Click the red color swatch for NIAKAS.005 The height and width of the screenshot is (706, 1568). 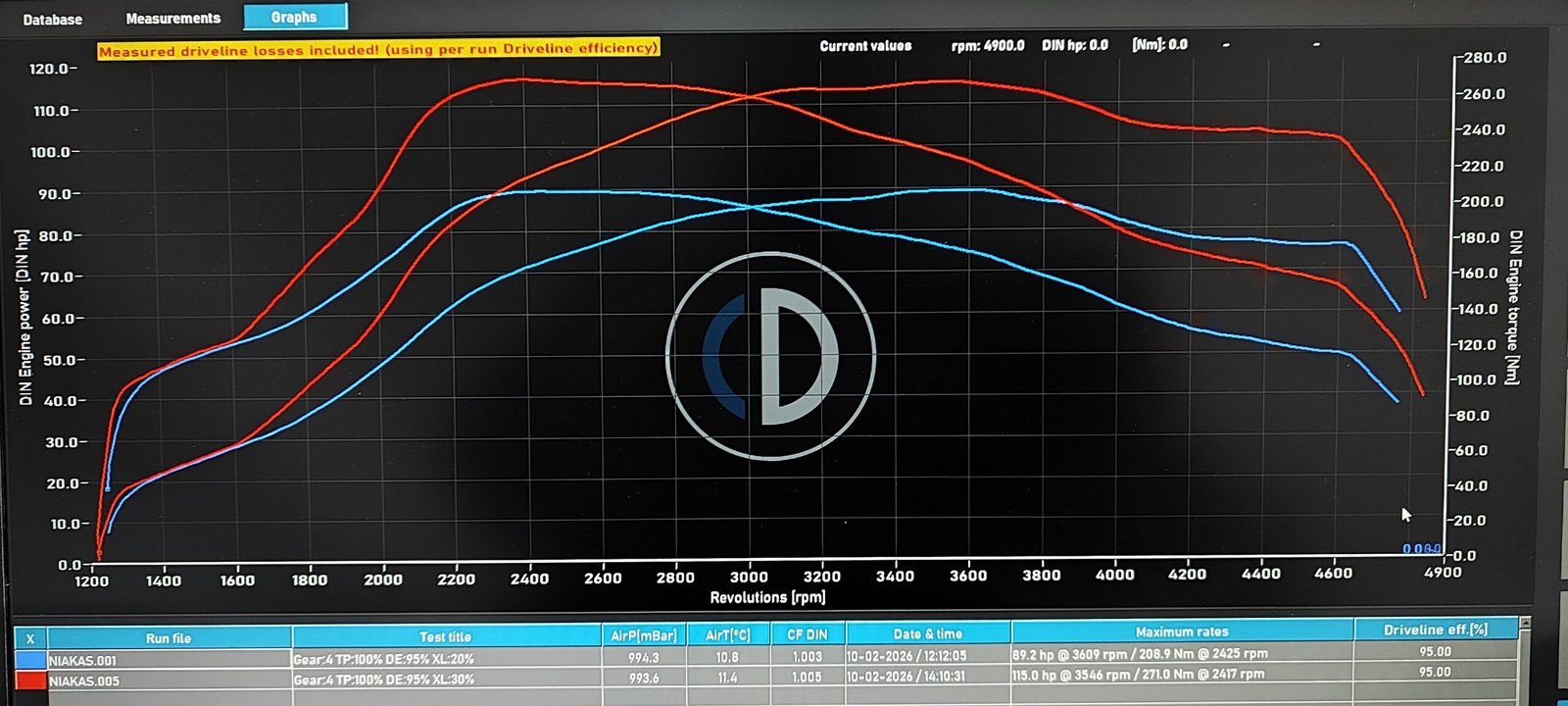click(30, 681)
